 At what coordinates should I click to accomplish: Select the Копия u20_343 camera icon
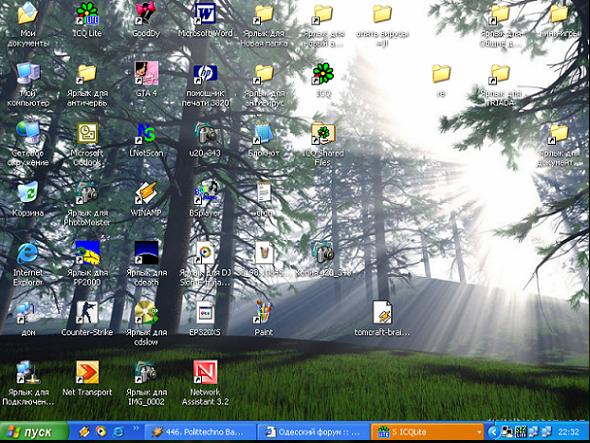[x=323, y=252]
